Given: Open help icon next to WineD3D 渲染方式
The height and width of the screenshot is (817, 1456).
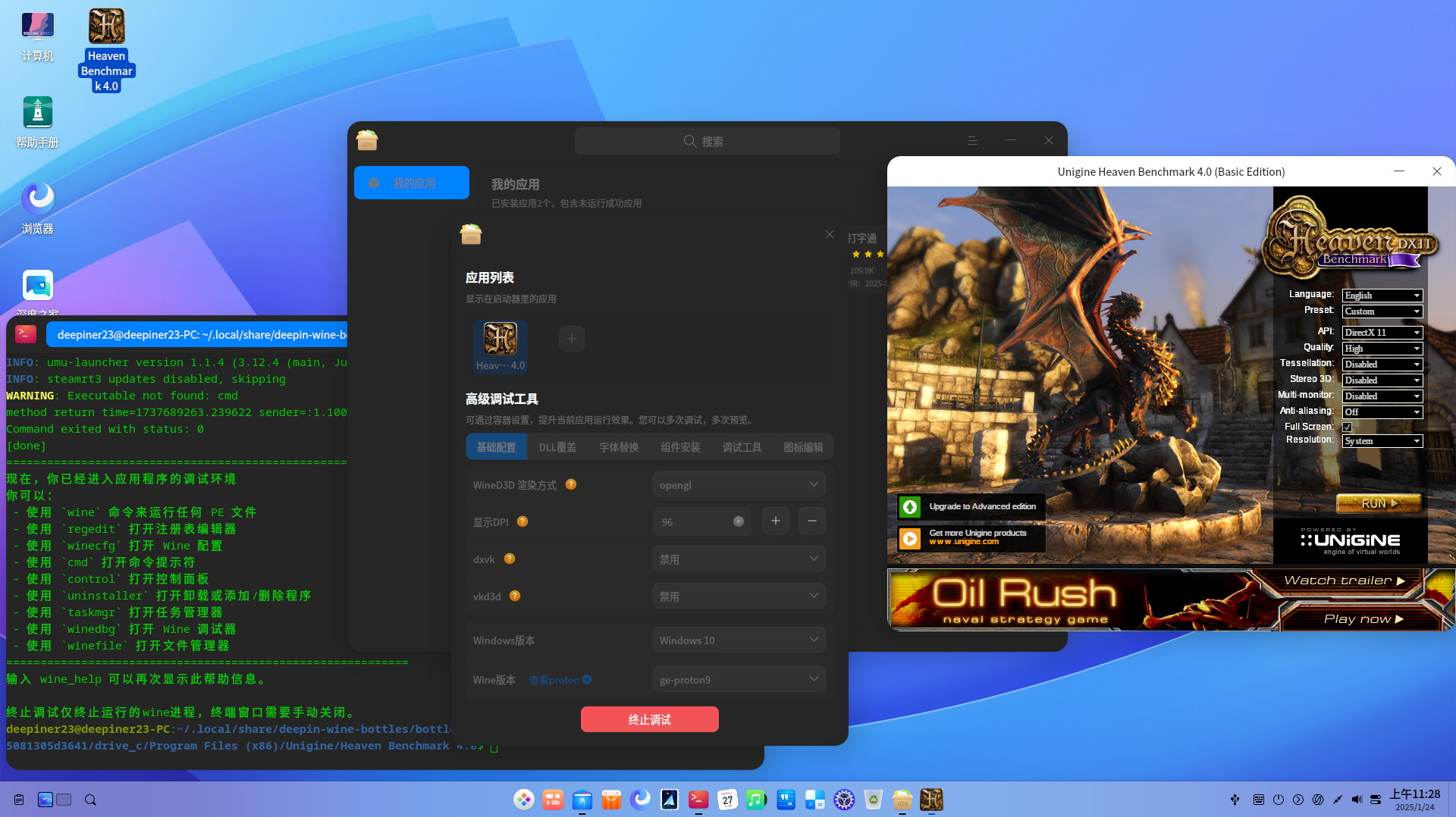Looking at the screenshot, I should (x=571, y=484).
